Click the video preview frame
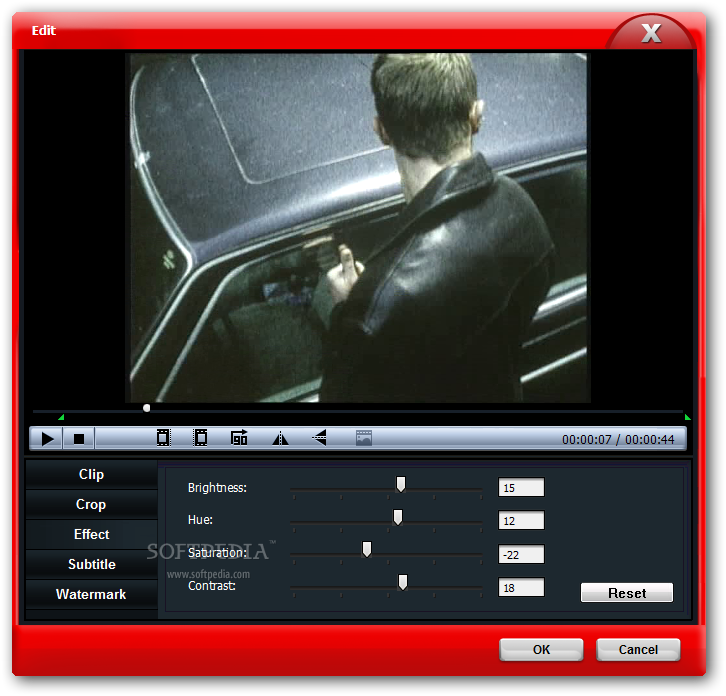 357,227
